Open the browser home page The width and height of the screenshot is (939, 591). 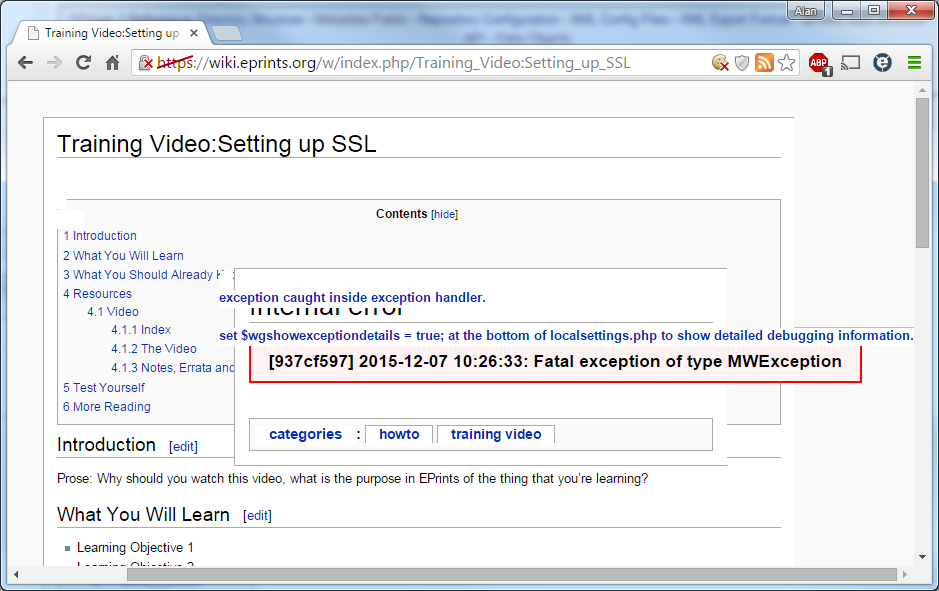click(113, 62)
